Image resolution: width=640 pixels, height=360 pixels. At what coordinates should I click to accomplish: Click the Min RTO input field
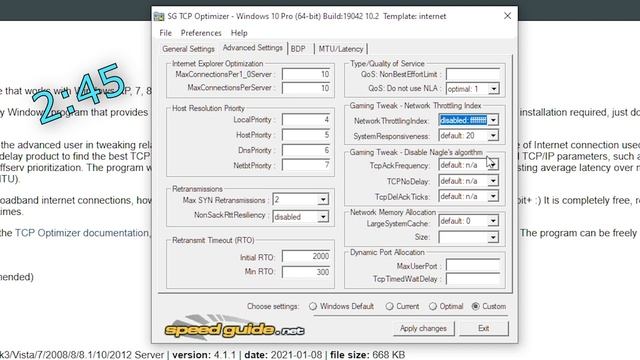[306, 272]
